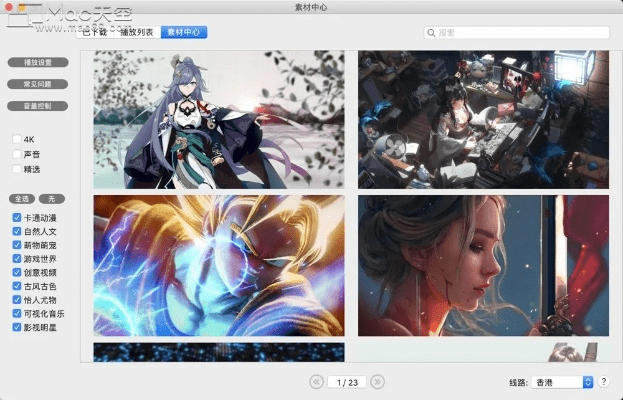Viewport: 623px width, 400px height.
Task: Uncheck the 可视化音乐 category
Action: click(x=17, y=313)
